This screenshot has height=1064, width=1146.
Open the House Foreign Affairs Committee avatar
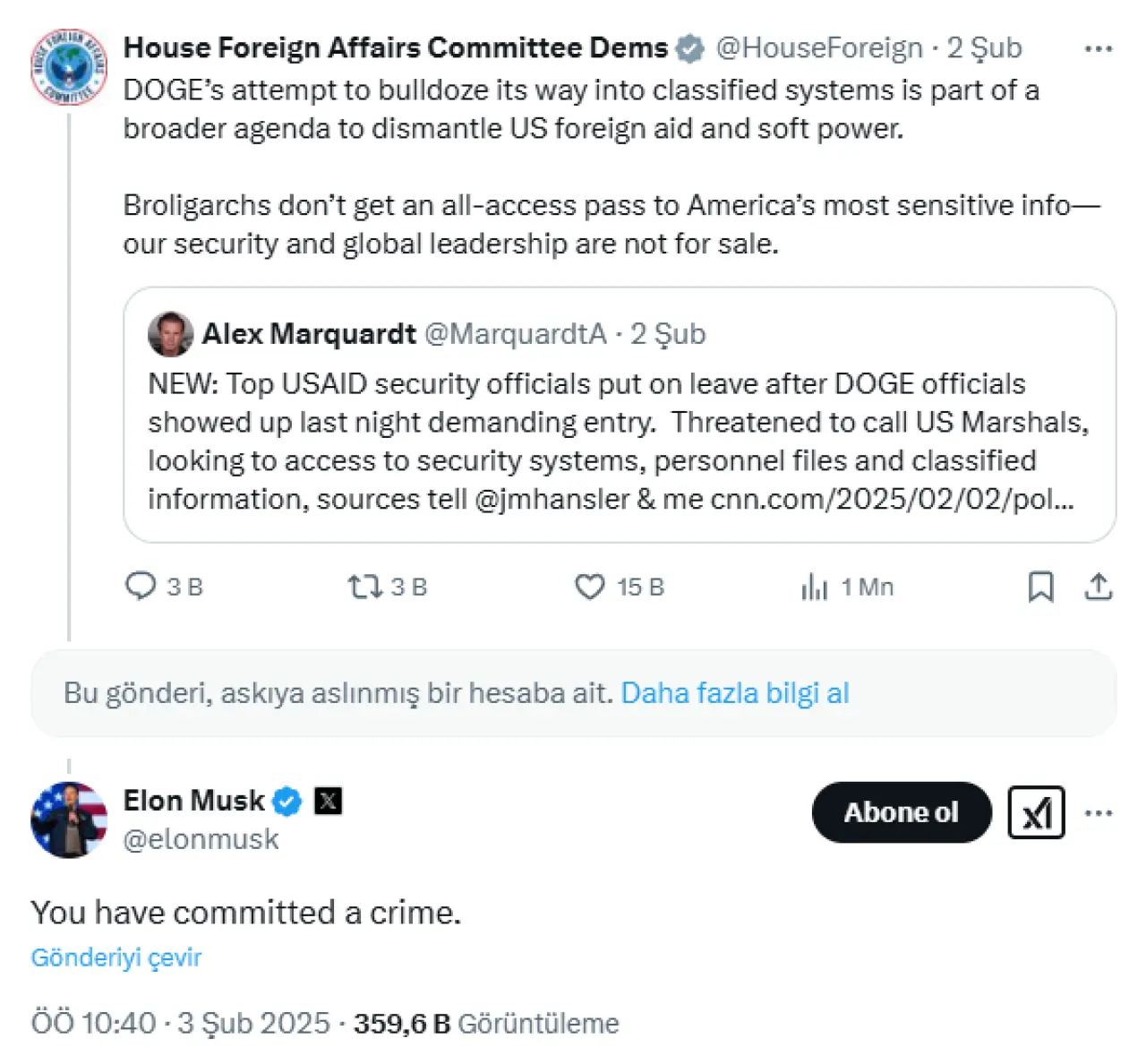click(x=68, y=66)
